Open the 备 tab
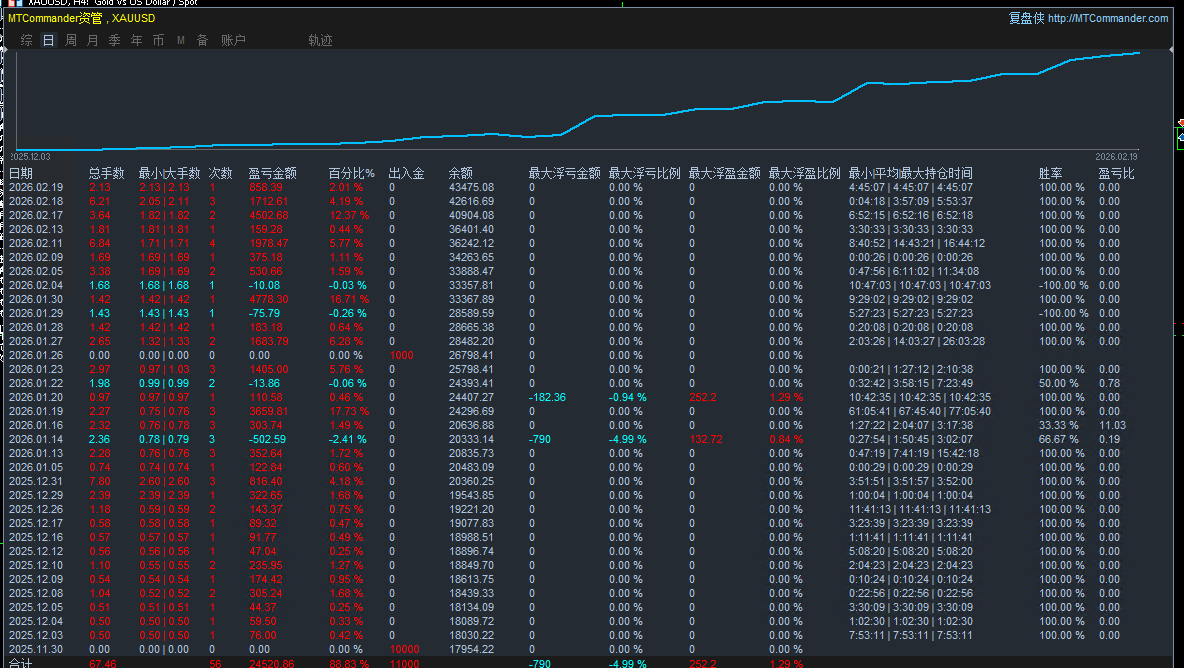Viewport: 1184px width, 668px height. tap(202, 40)
